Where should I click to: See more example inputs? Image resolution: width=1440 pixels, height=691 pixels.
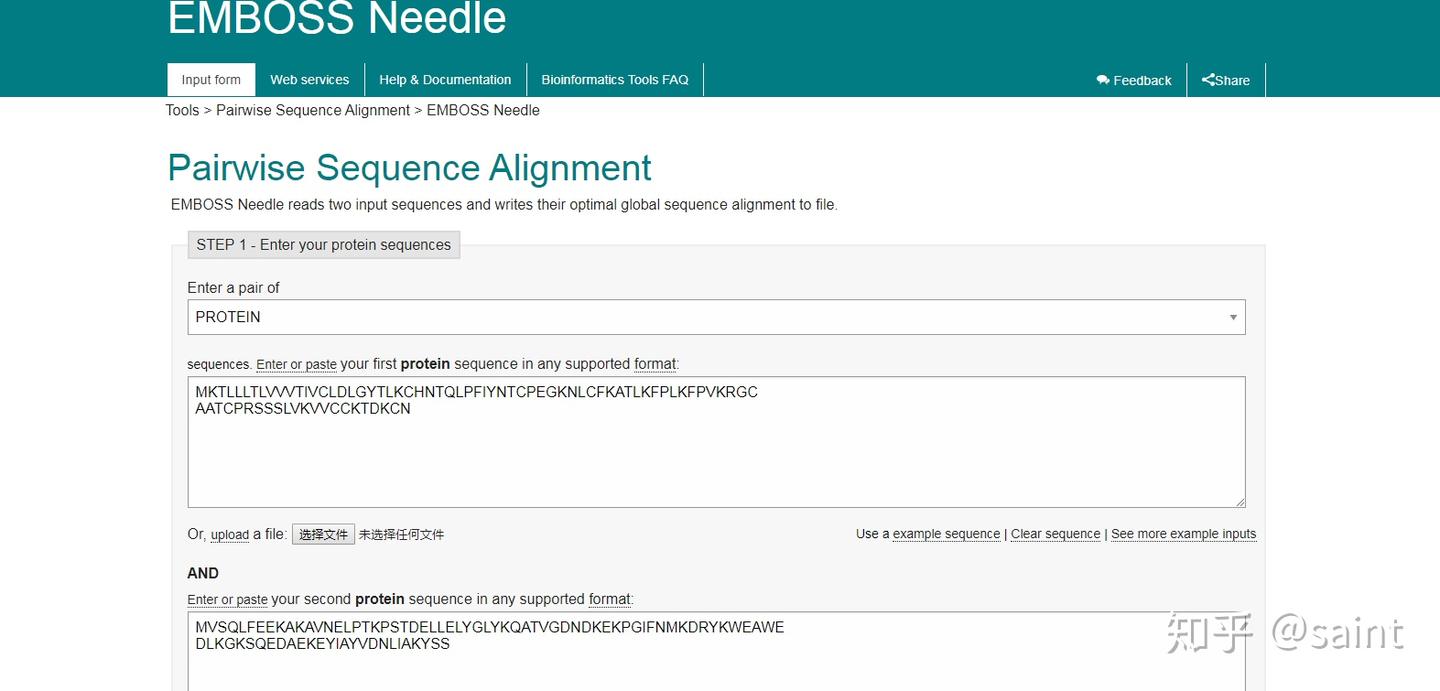click(1184, 534)
